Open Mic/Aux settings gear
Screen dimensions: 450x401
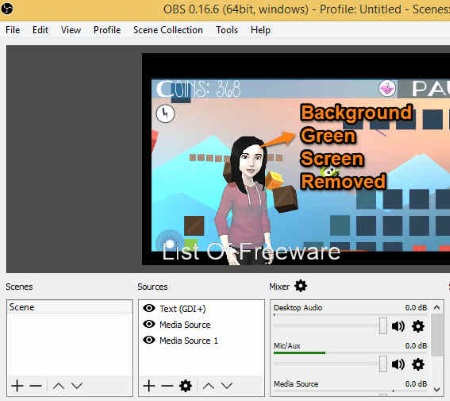point(418,364)
